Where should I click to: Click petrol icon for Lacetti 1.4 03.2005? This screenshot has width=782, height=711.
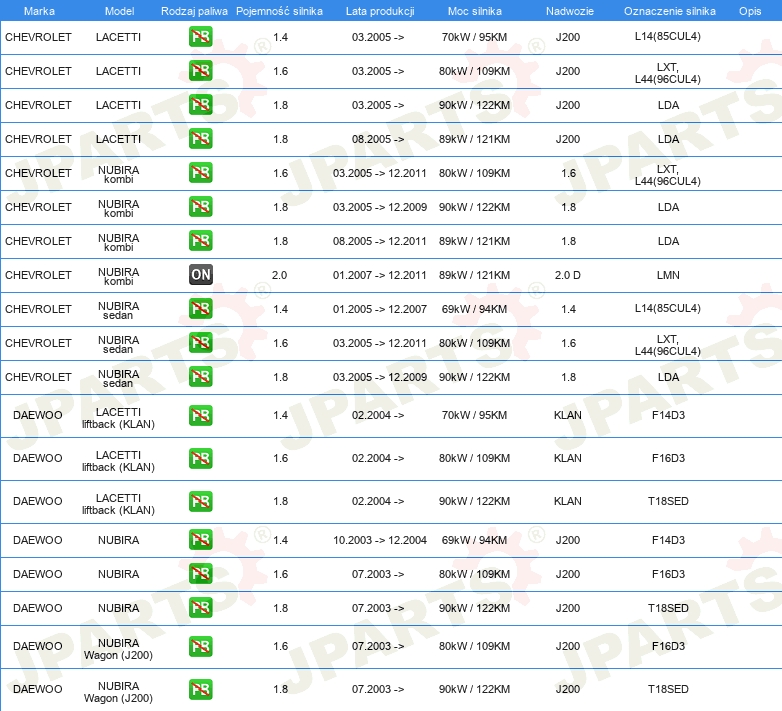pos(201,37)
